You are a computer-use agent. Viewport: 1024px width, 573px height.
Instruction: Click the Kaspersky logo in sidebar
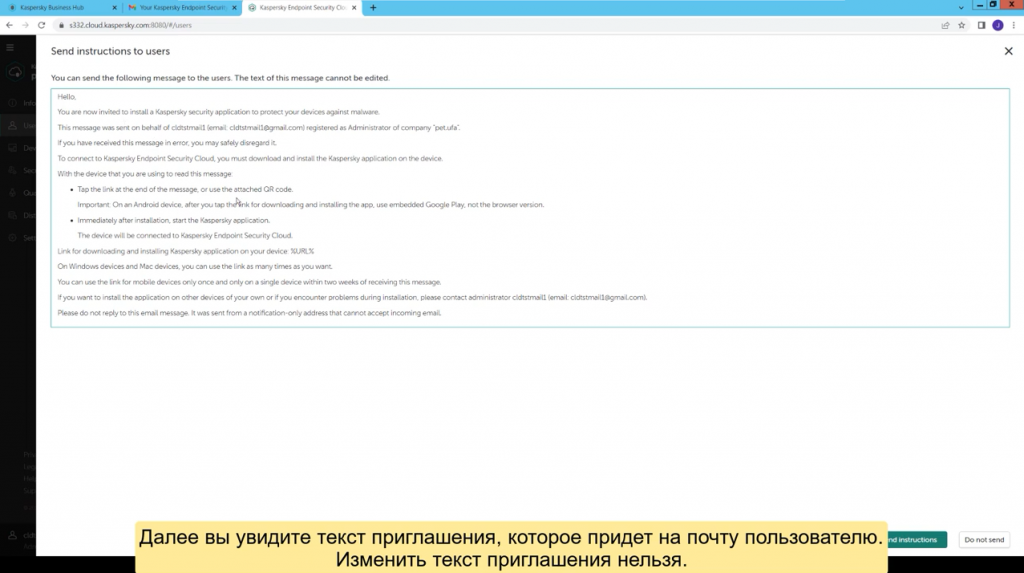point(16,72)
